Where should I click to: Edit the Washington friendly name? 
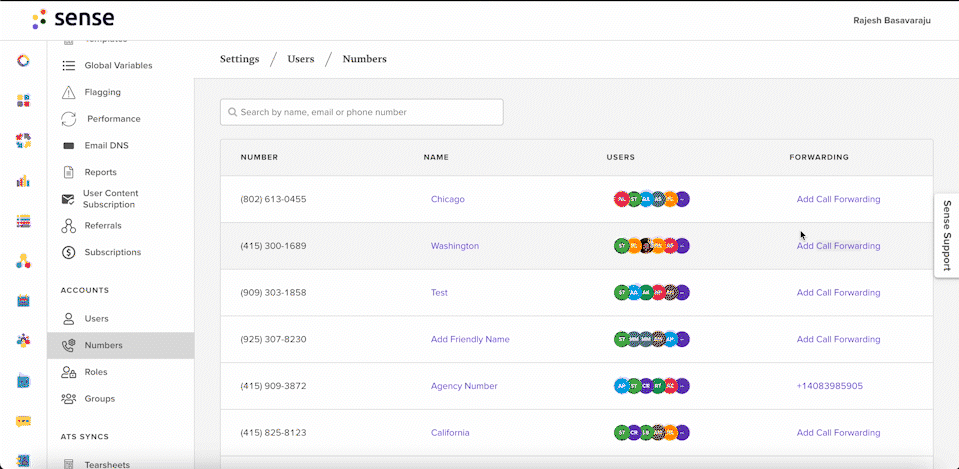point(455,246)
